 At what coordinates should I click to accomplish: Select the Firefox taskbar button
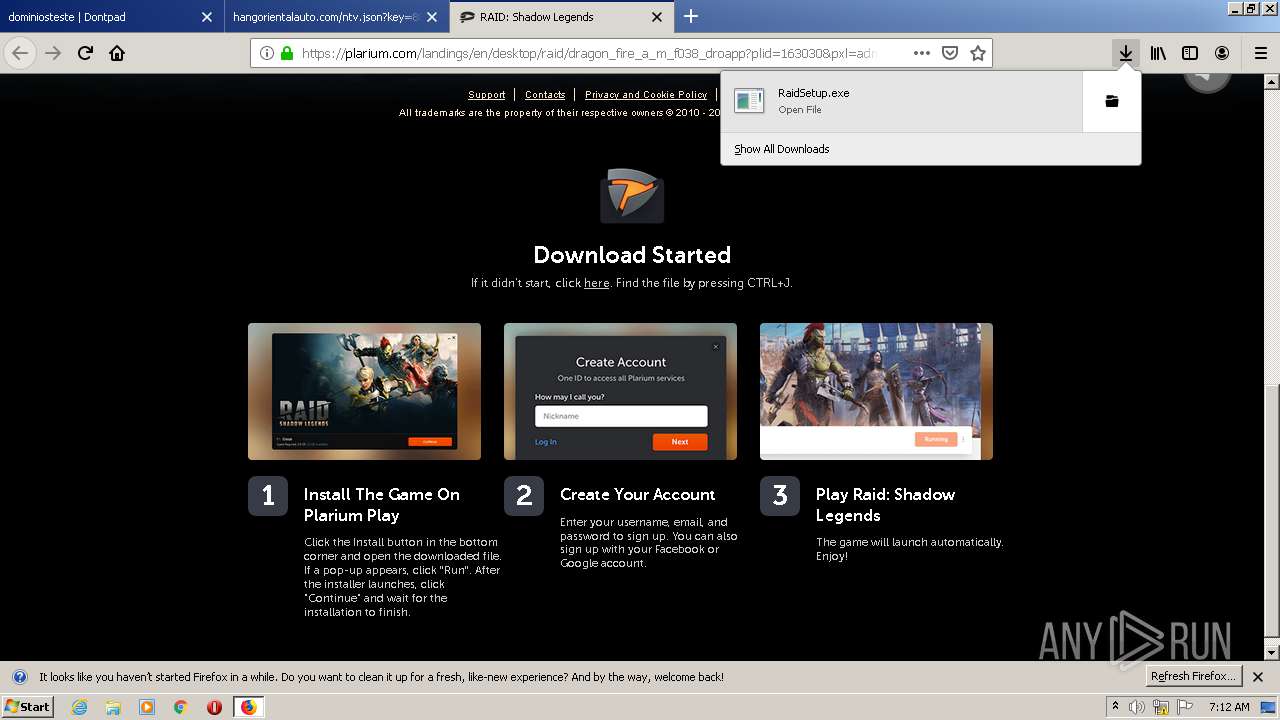(x=248, y=707)
